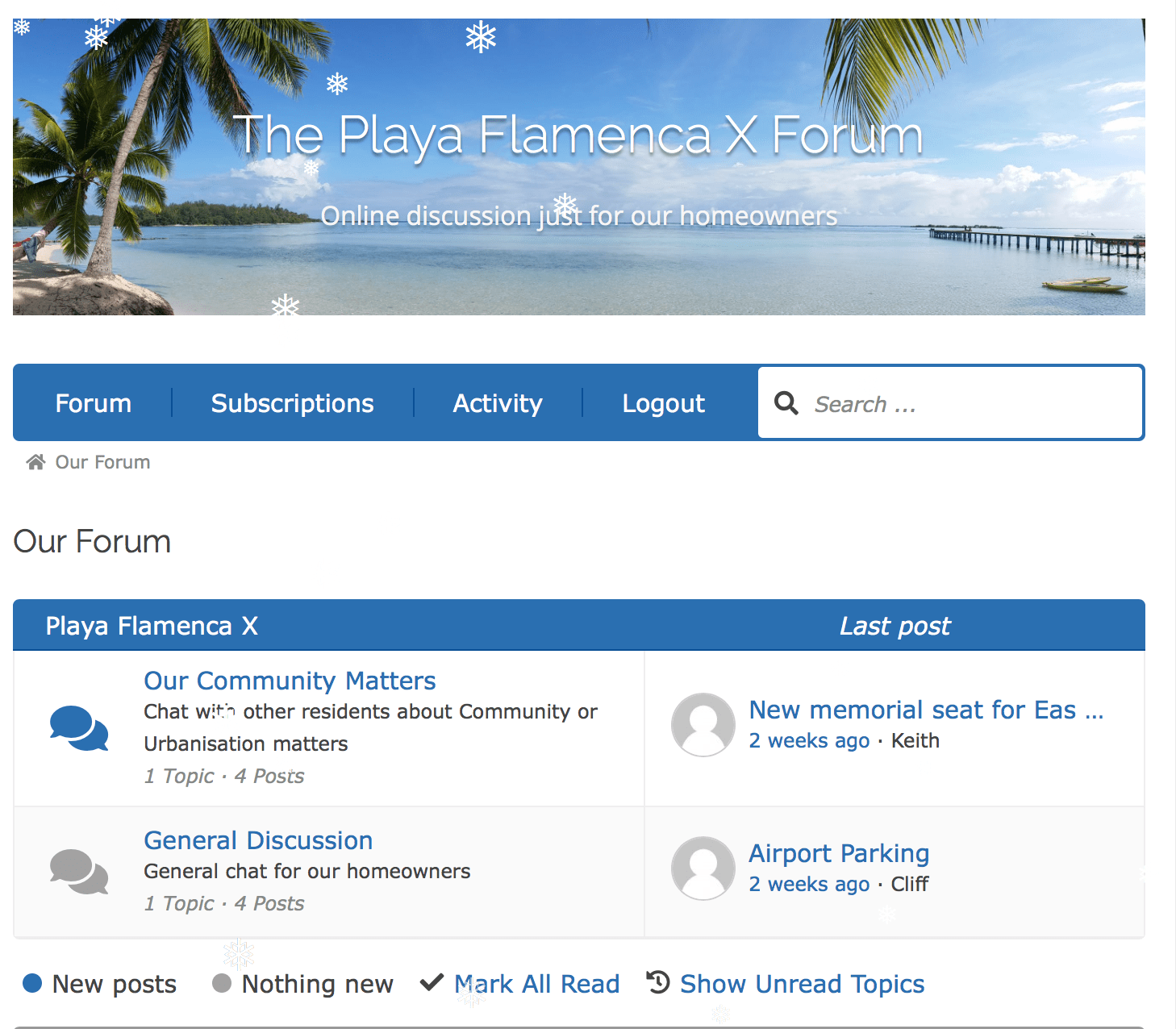Select the Mark All Read link
Screen dimensions: 1176x1029
[x=537, y=984]
